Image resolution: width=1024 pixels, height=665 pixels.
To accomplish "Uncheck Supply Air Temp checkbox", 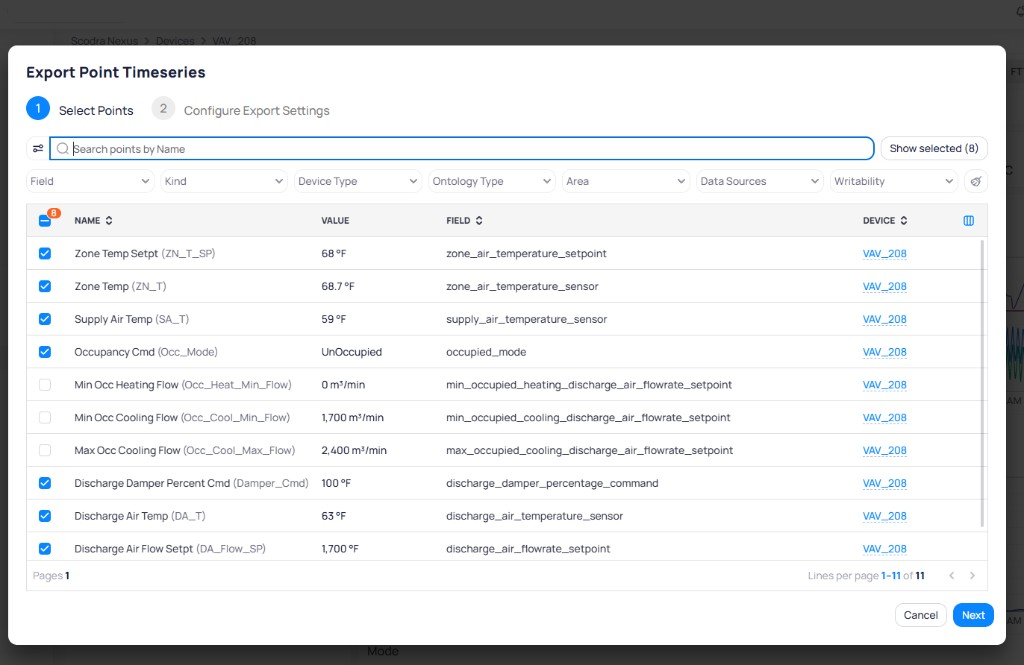I will [x=44, y=319].
